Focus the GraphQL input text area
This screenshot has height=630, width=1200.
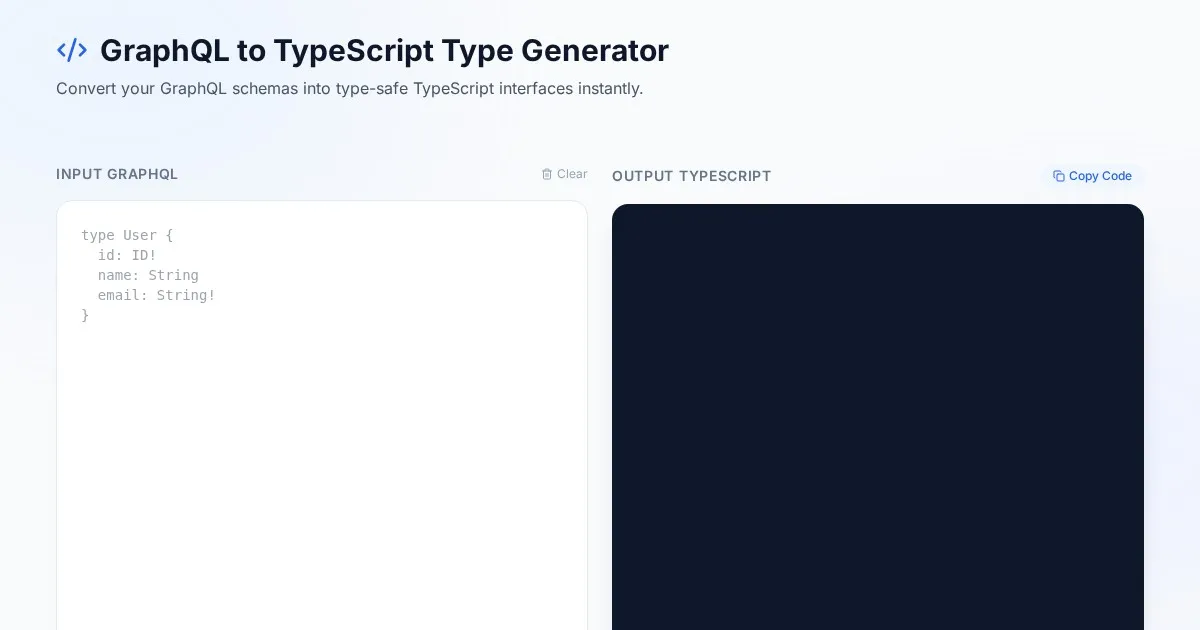coord(322,450)
